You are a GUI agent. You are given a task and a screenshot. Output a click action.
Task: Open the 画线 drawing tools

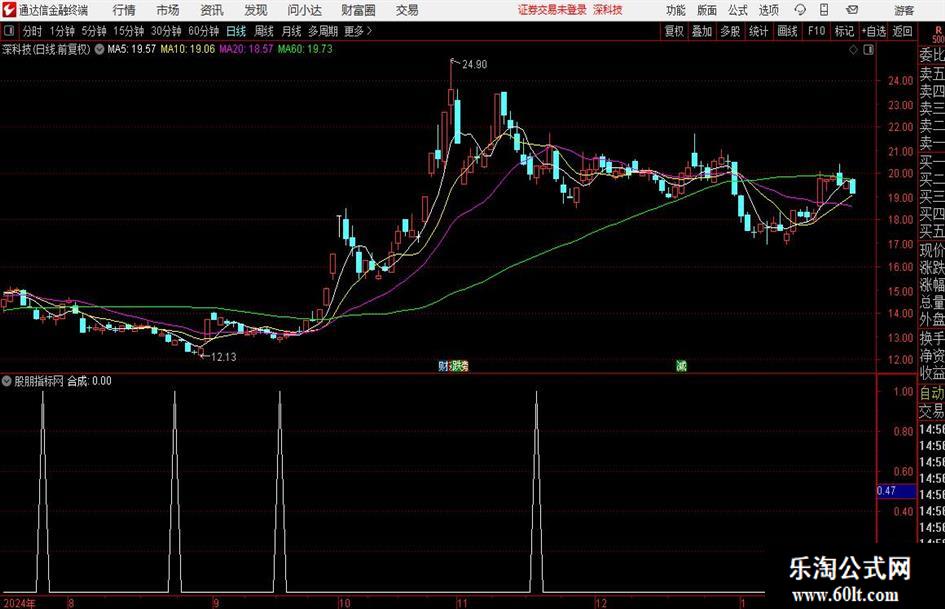[788, 31]
